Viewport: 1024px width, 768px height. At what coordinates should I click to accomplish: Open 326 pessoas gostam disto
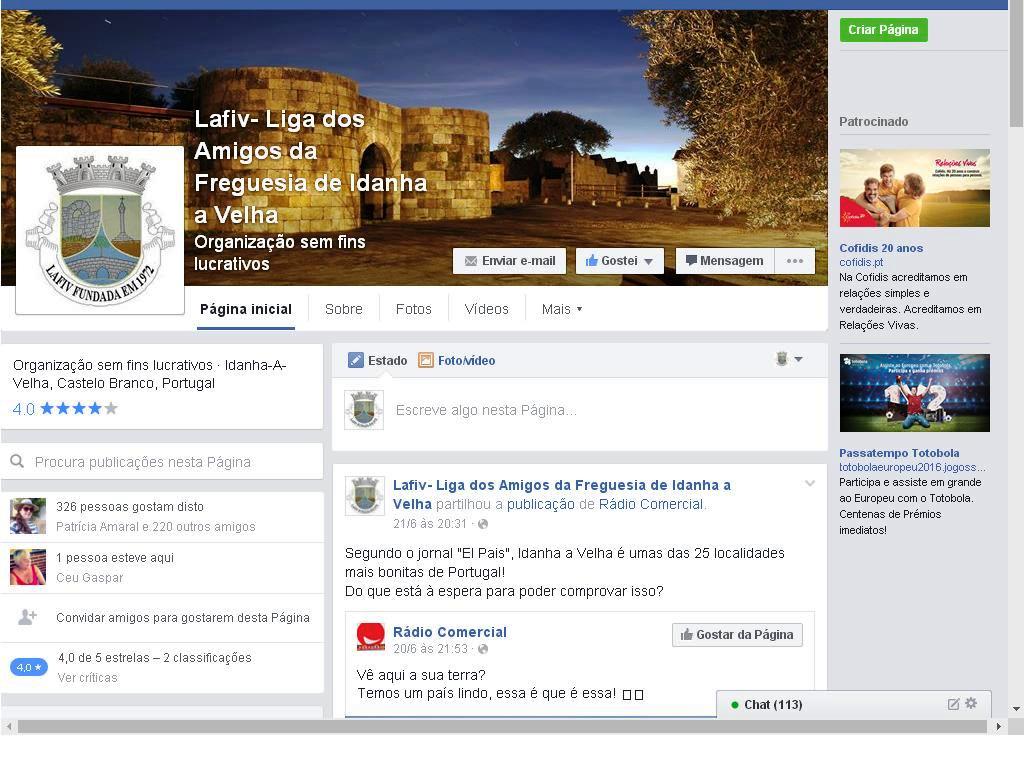click(130, 507)
